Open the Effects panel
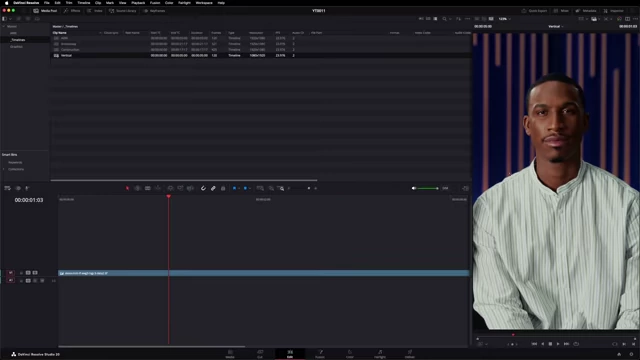 point(72,11)
